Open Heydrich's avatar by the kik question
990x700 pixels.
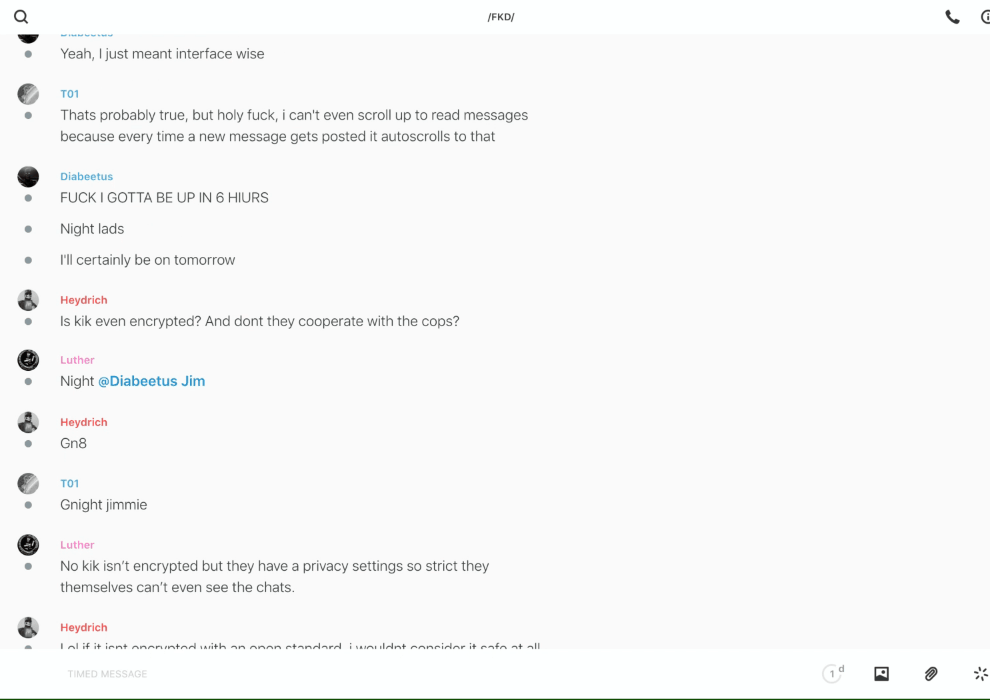coord(28,300)
